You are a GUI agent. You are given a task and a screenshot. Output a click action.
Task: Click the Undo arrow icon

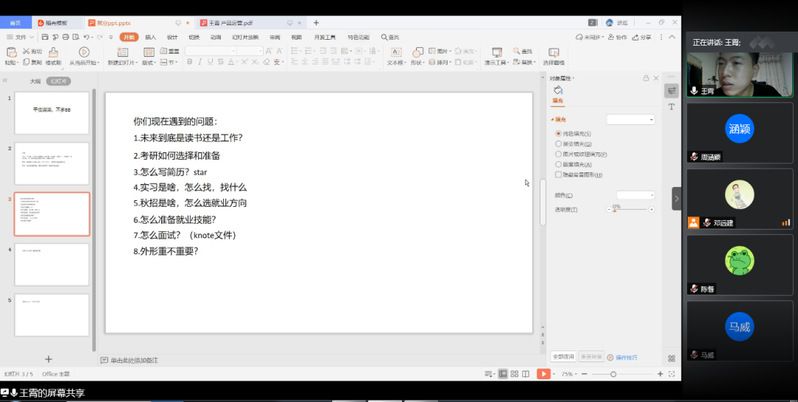pos(87,37)
